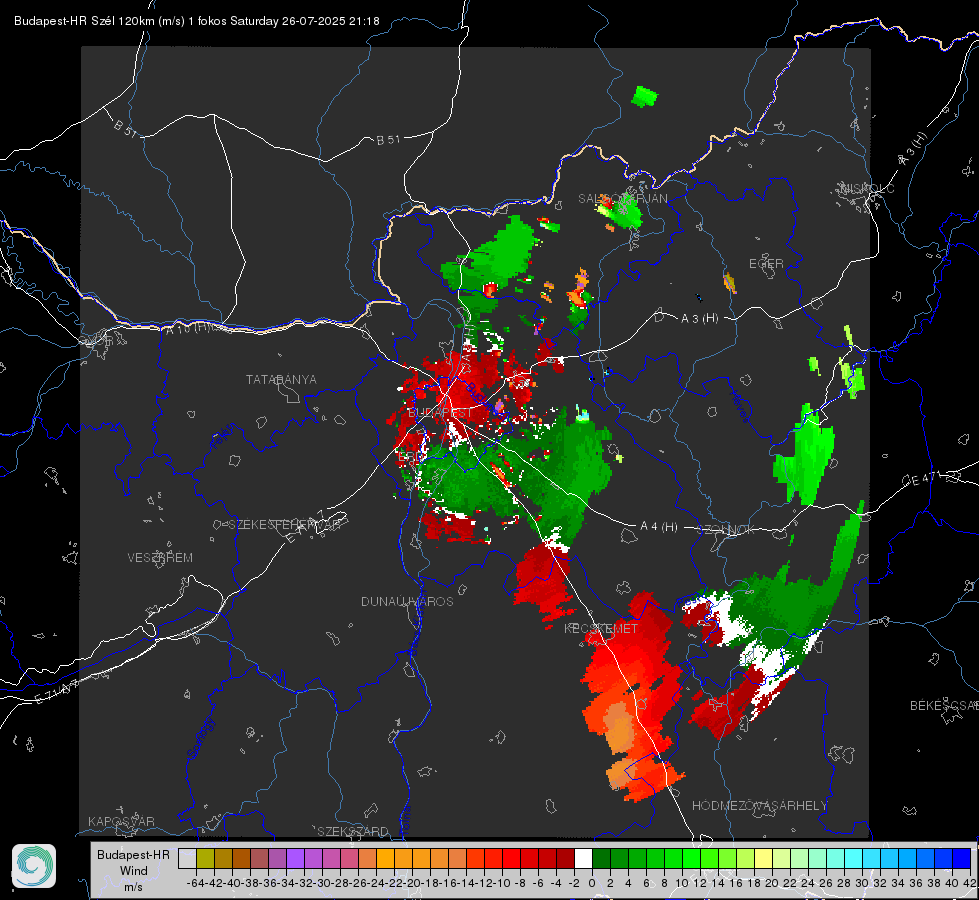Select the SZEKSZARD city label
Screen dimensions: 979x900
pyautogui.click(x=353, y=831)
